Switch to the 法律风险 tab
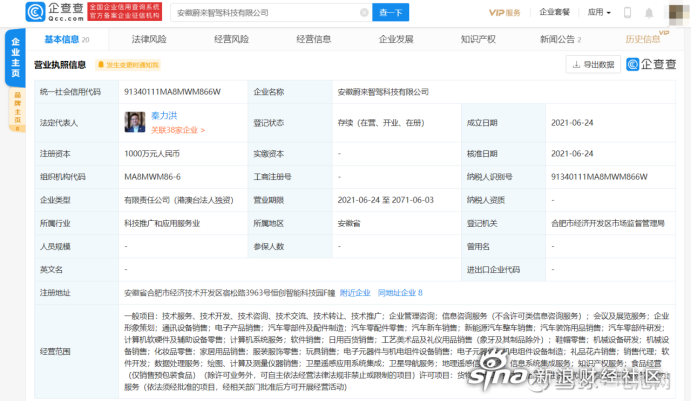Screen dimensions: 691x402 tap(149, 39)
